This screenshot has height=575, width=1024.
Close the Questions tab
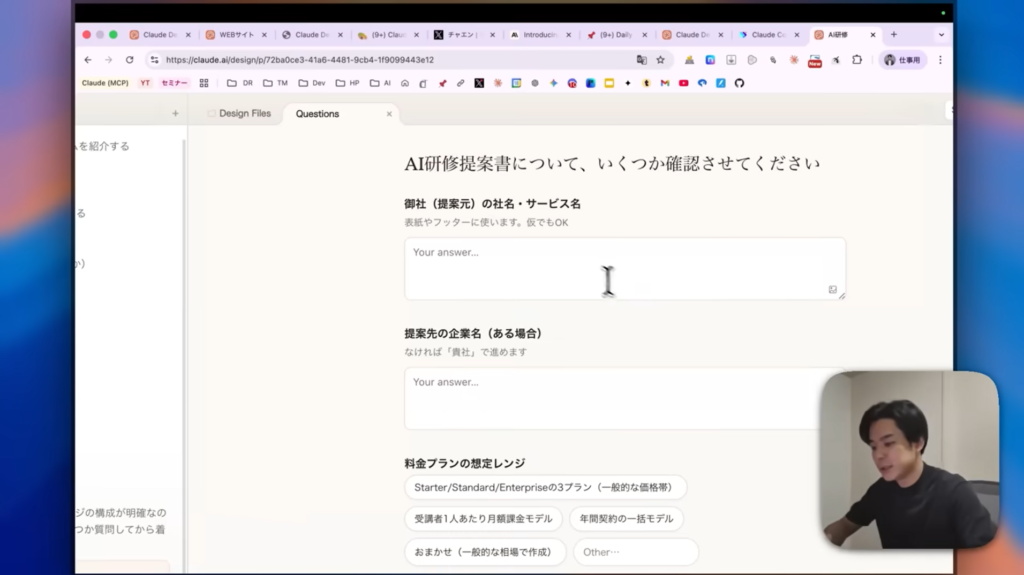(x=389, y=114)
